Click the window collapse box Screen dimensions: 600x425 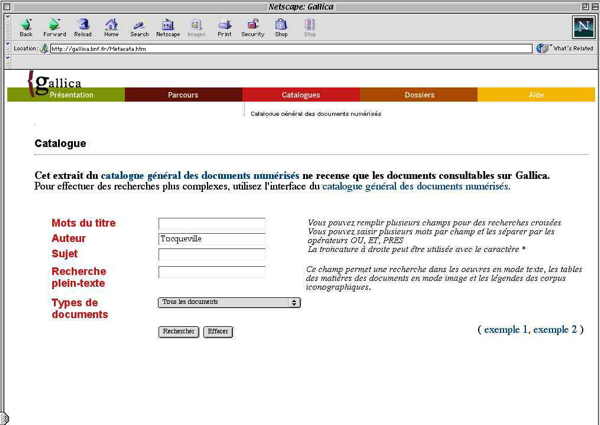click(x=594, y=7)
